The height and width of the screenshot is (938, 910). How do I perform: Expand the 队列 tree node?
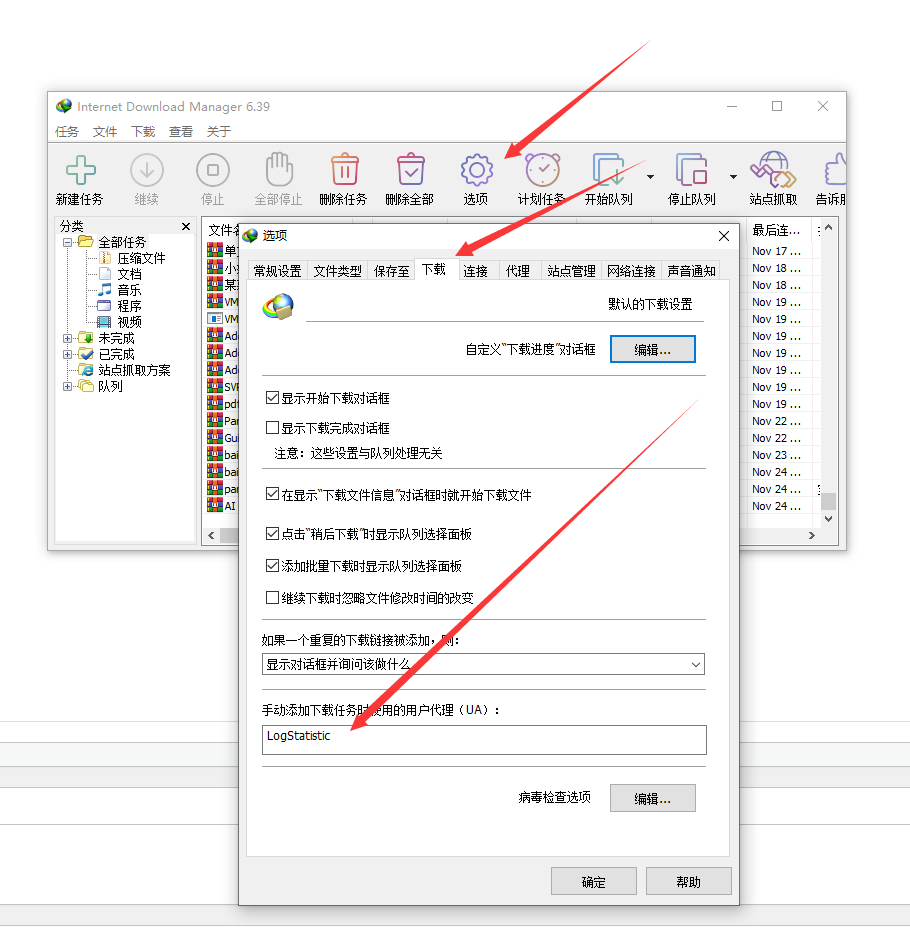[x=68, y=386]
